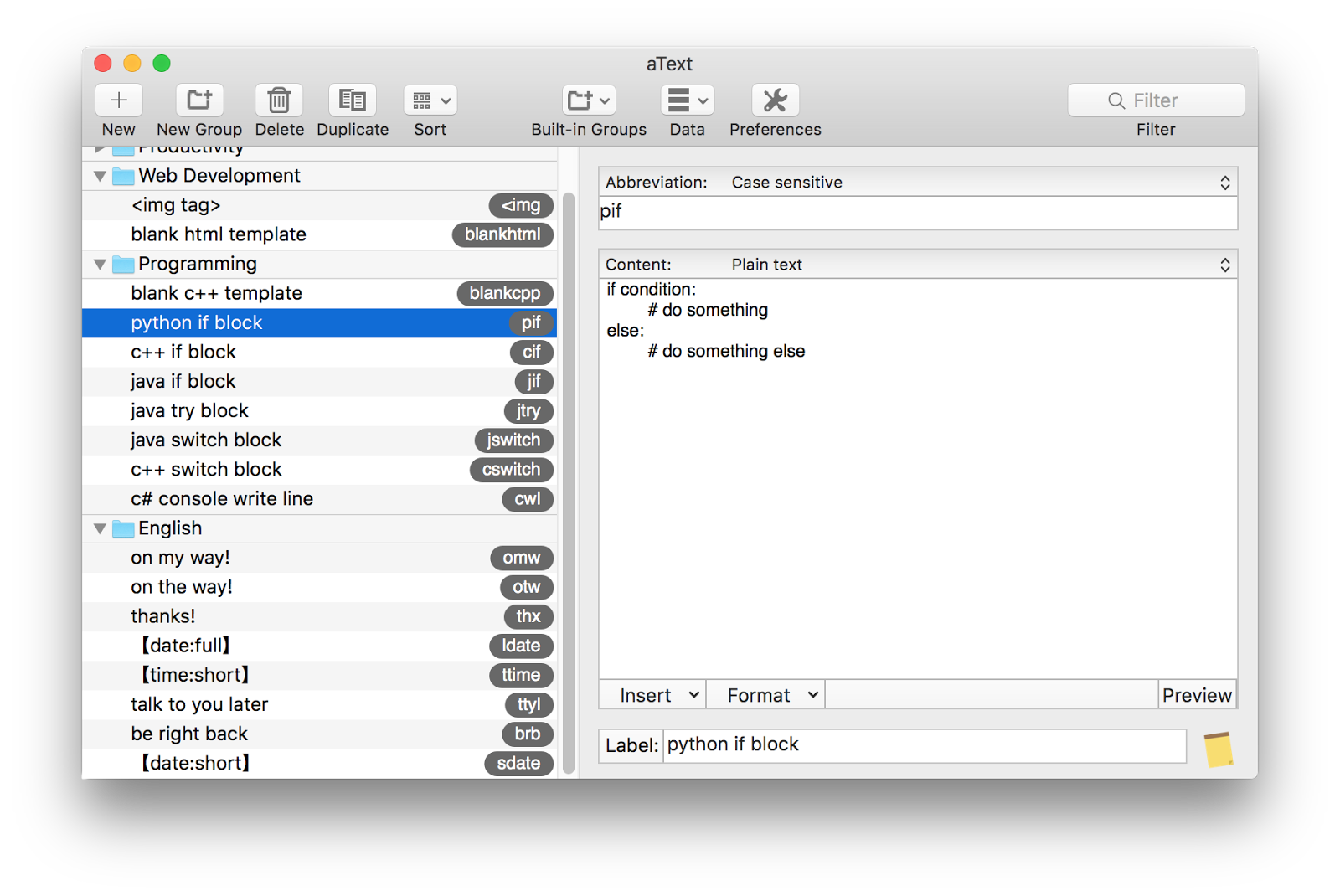Image resolution: width=1340 pixels, height=896 pixels.
Task: Click the Preview button
Action: [x=1197, y=695]
